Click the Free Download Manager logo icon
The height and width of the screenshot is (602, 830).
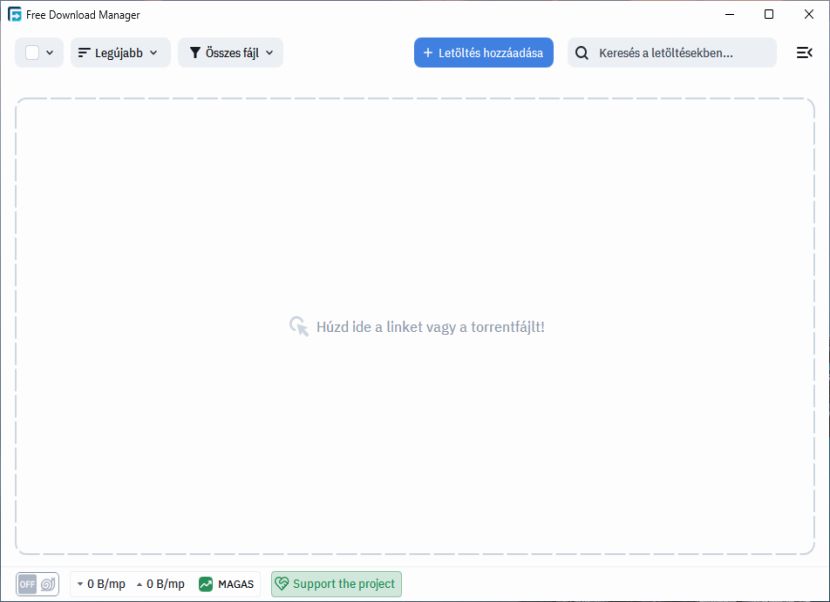pyautogui.click(x=14, y=14)
